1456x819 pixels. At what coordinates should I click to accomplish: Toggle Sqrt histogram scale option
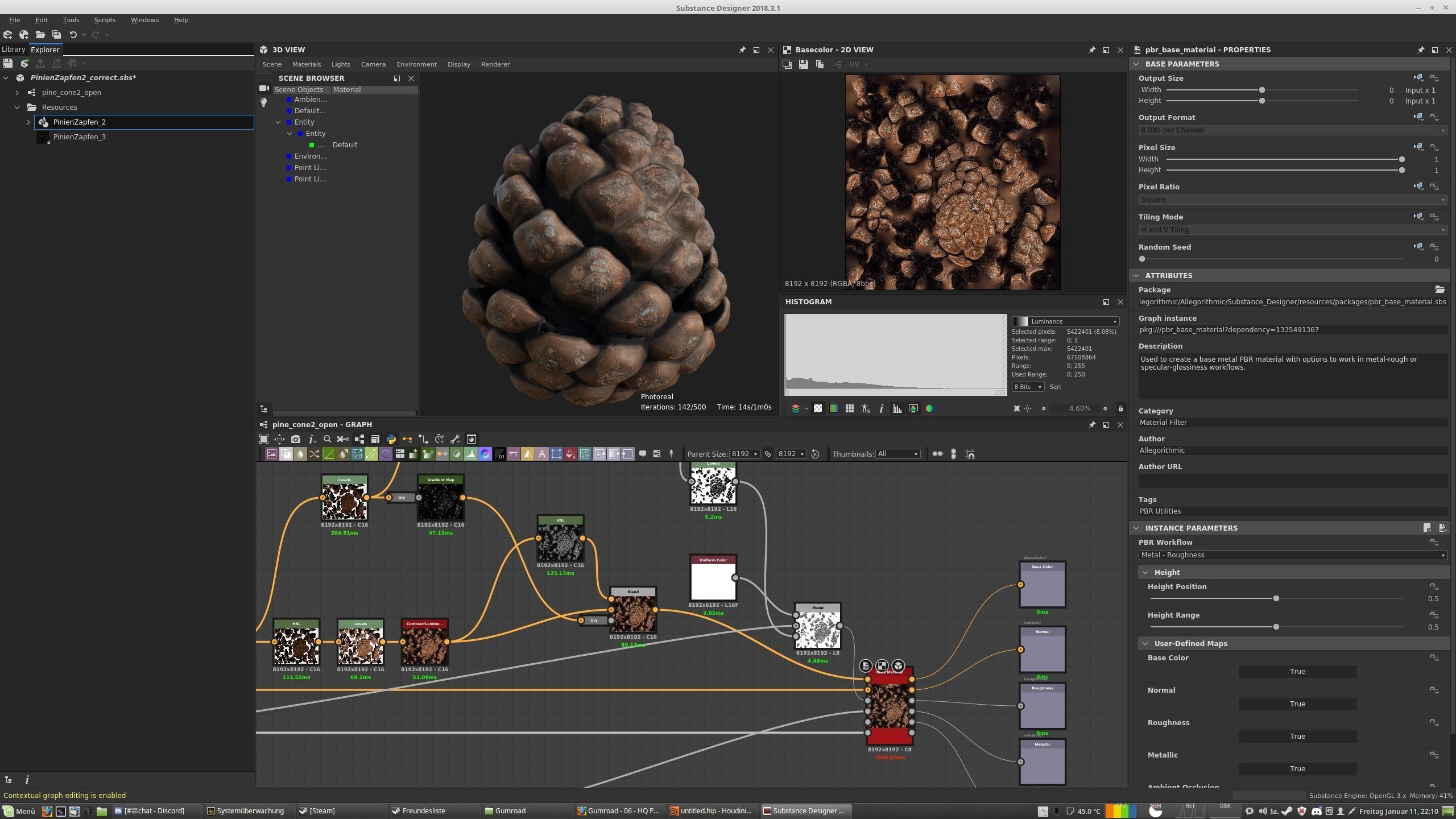coord(1055,387)
